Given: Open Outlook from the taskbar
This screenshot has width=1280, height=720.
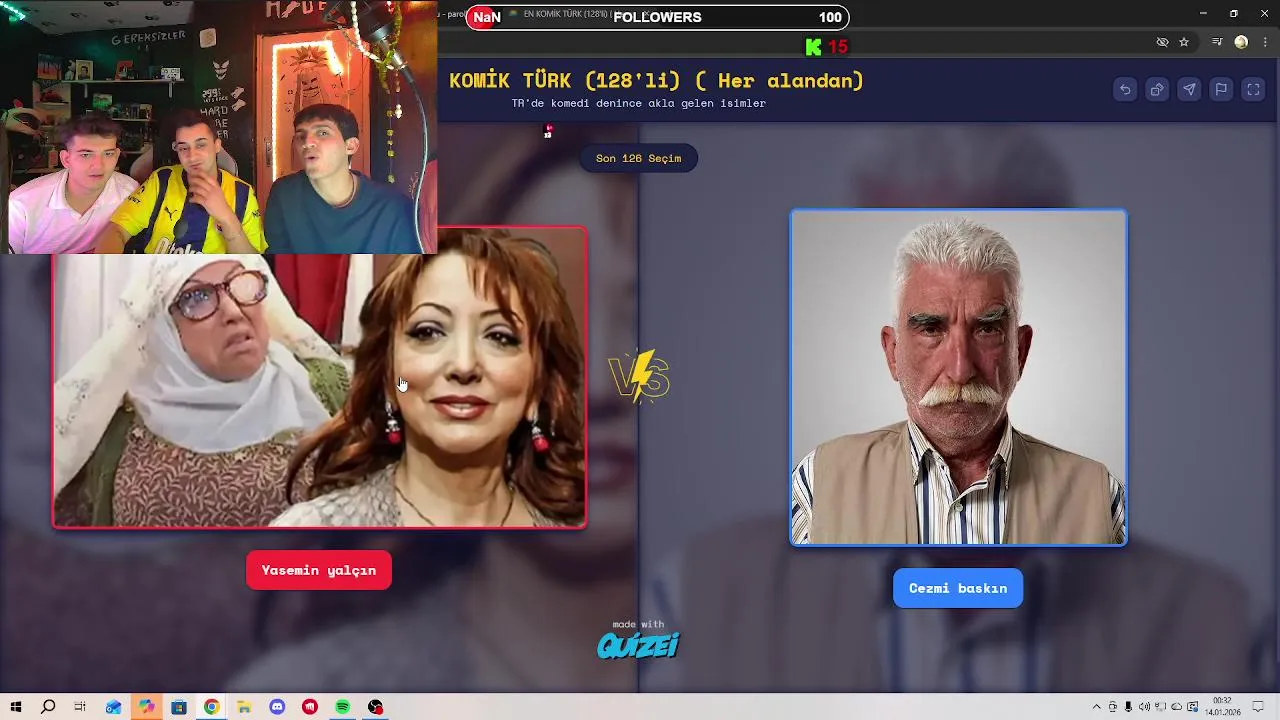Looking at the screenshot, I should pos(113,707).
